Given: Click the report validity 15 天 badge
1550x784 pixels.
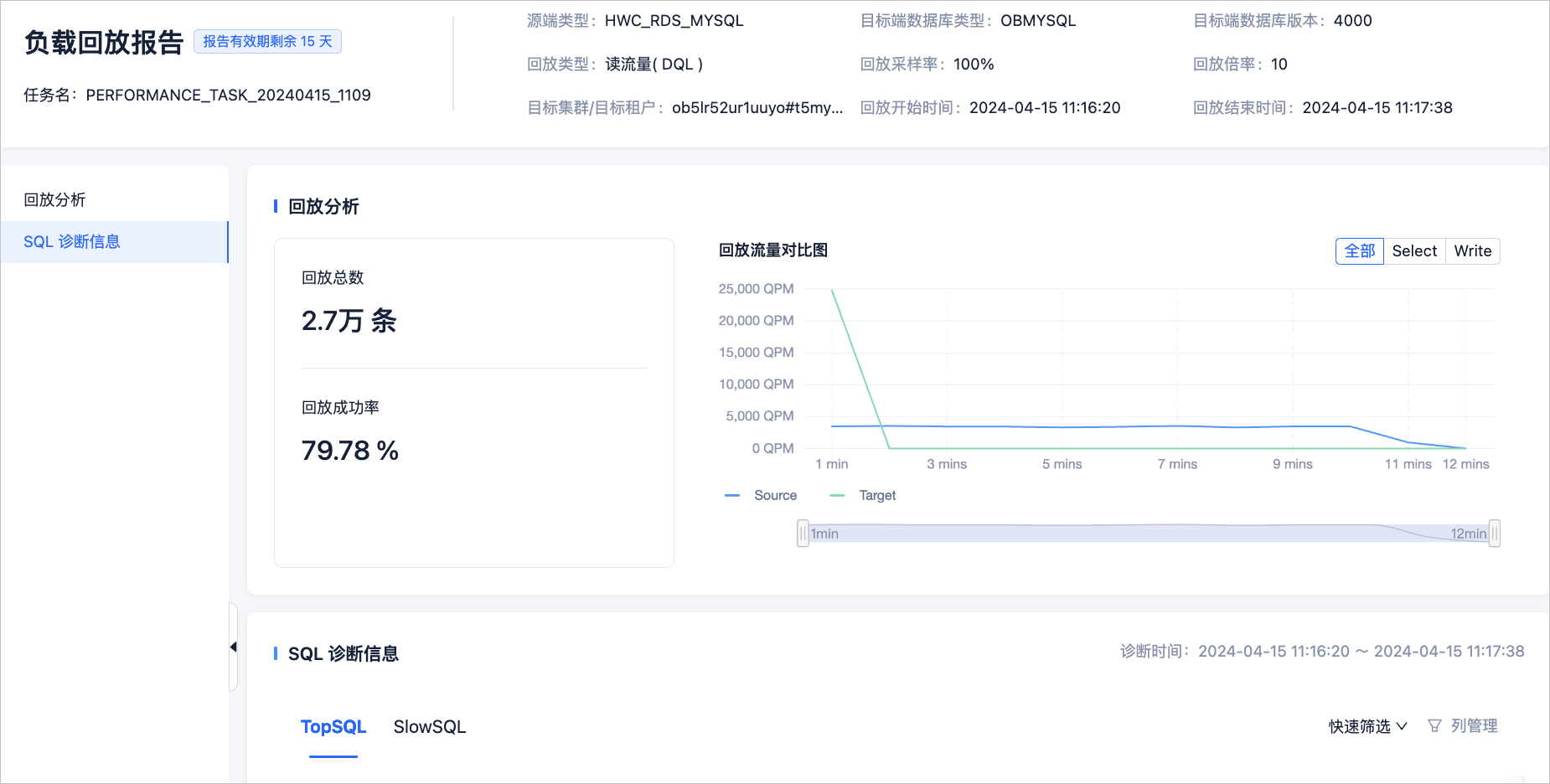Looking at the screenshot, I should [x=267, y=42].
